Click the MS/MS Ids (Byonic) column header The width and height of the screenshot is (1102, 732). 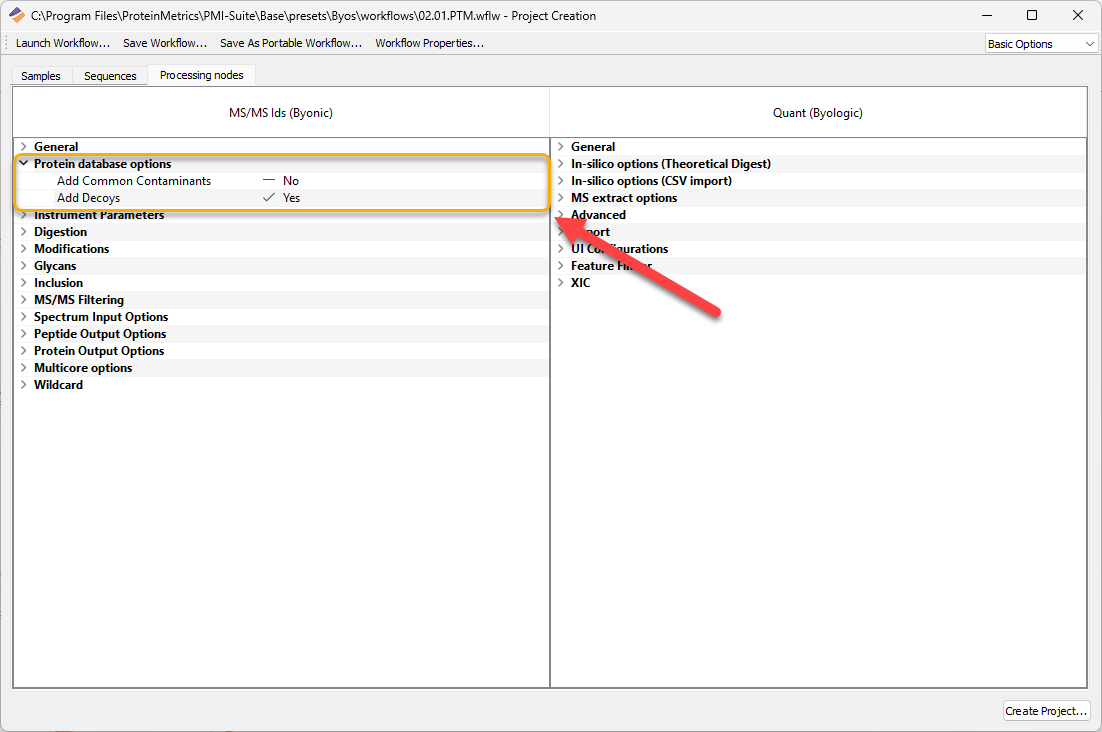(281, 112)
